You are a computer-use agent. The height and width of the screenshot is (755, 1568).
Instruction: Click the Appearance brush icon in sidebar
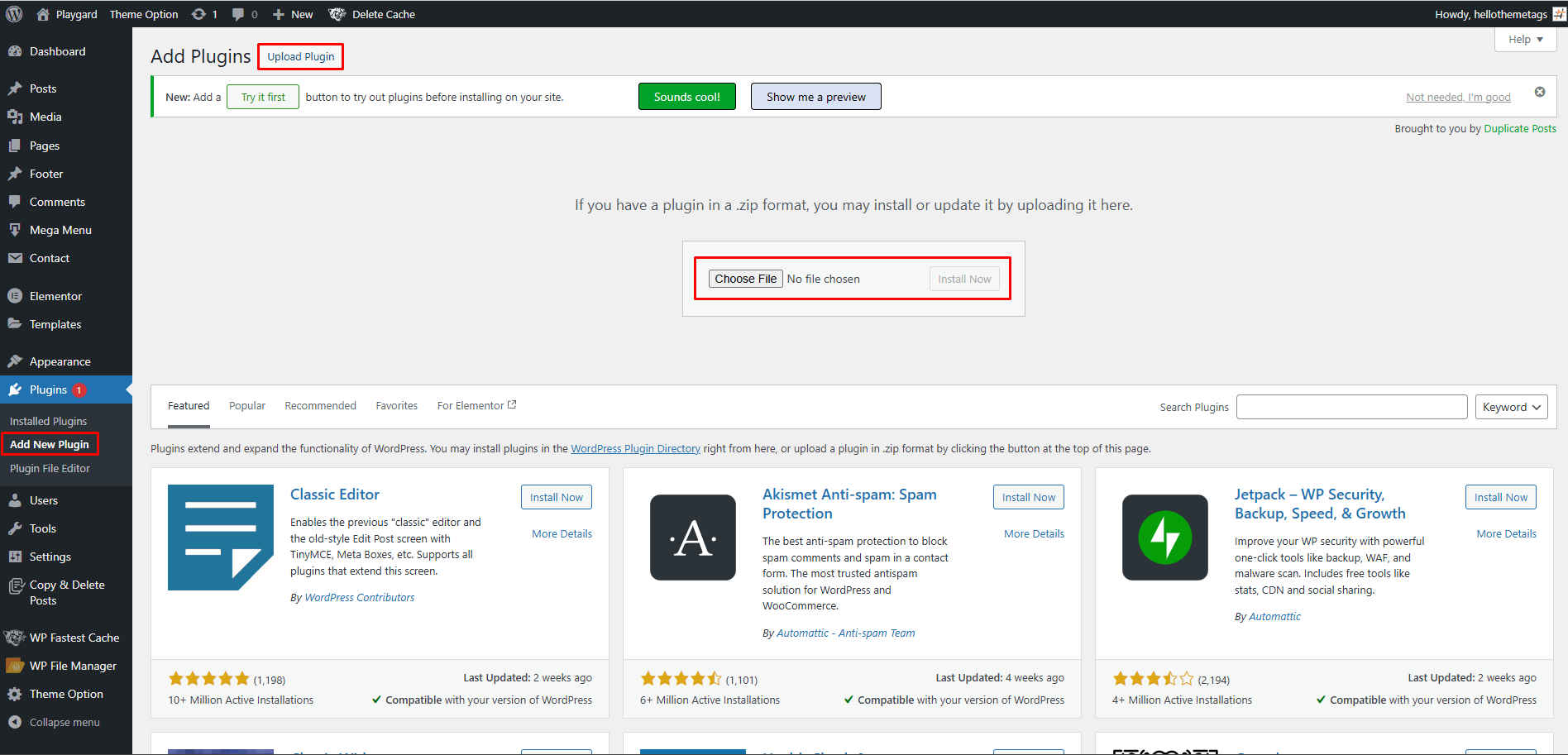pos(15,361)
